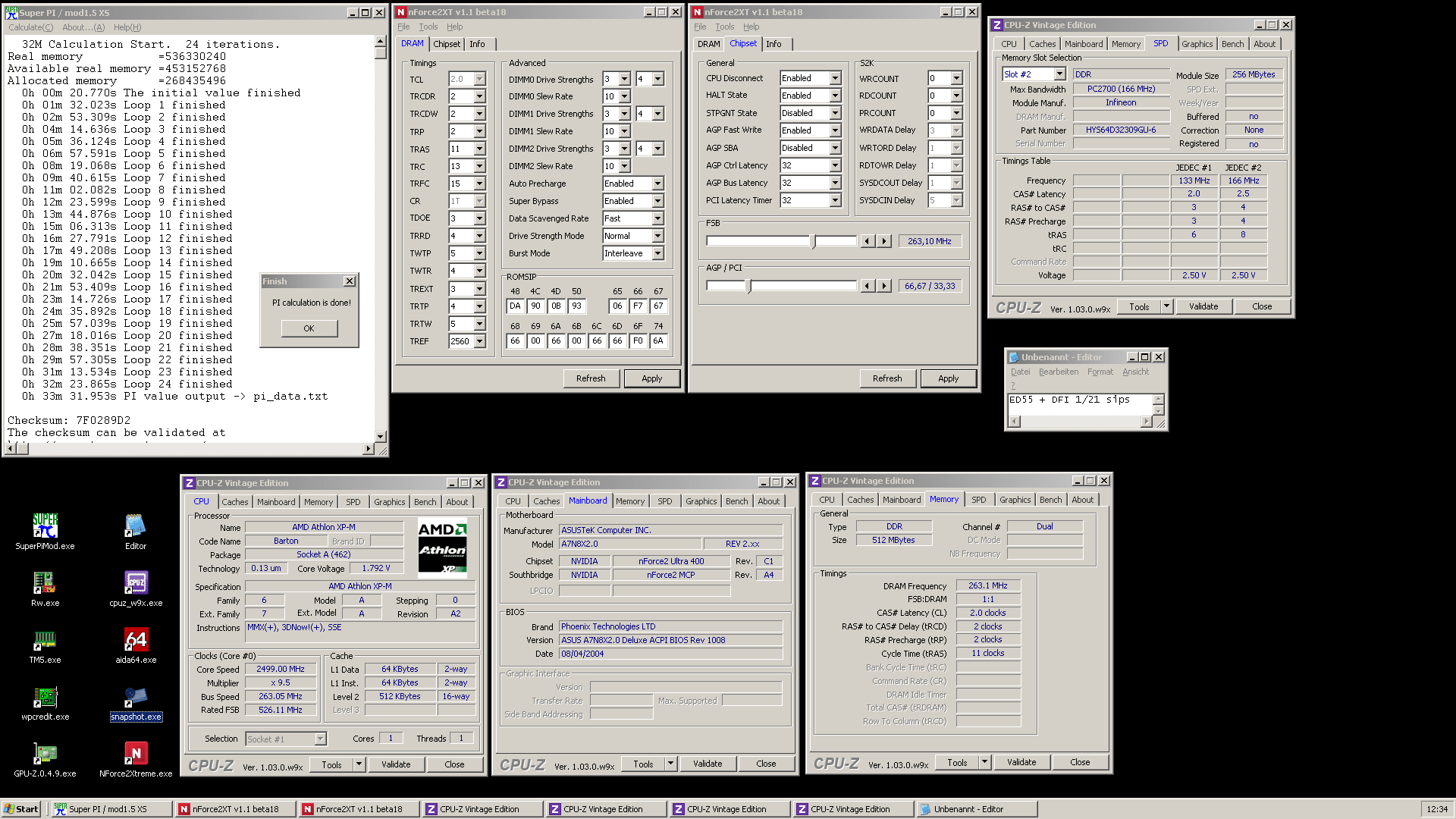Open Socket #1 selection dropdown

click(320, 739)
